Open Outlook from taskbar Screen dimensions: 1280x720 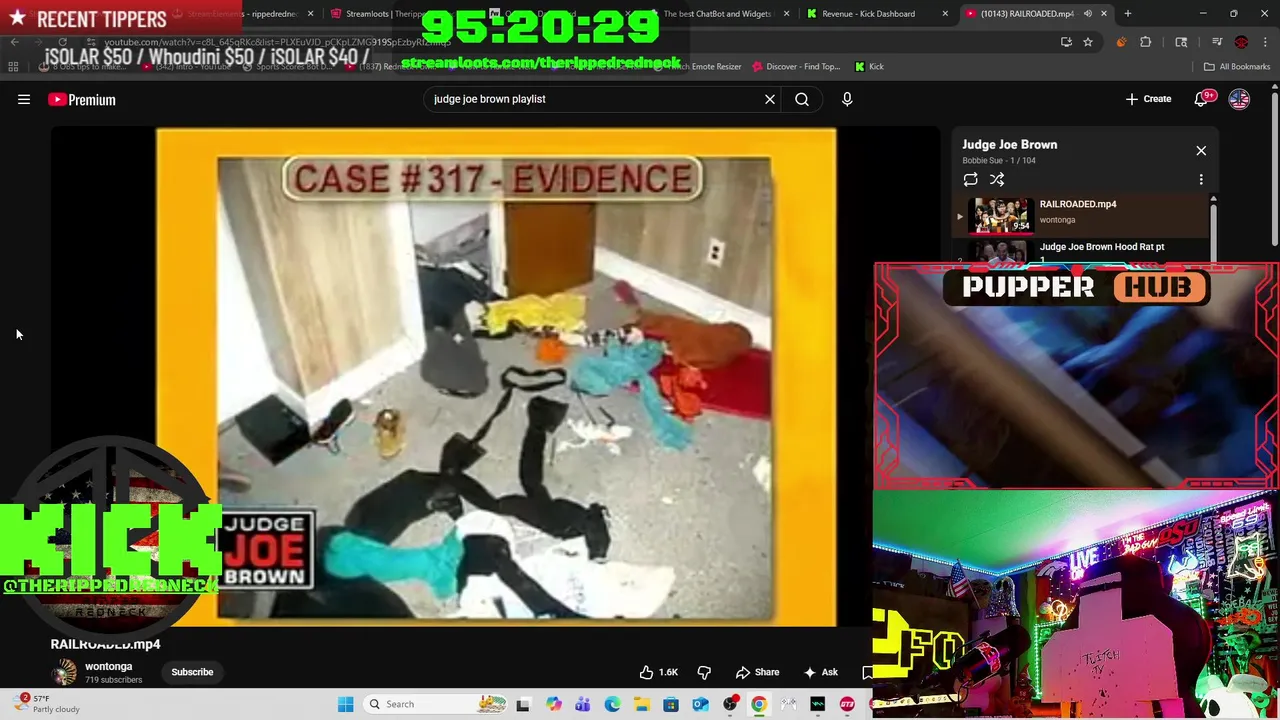pyautogui.click(x=700, y=704)
